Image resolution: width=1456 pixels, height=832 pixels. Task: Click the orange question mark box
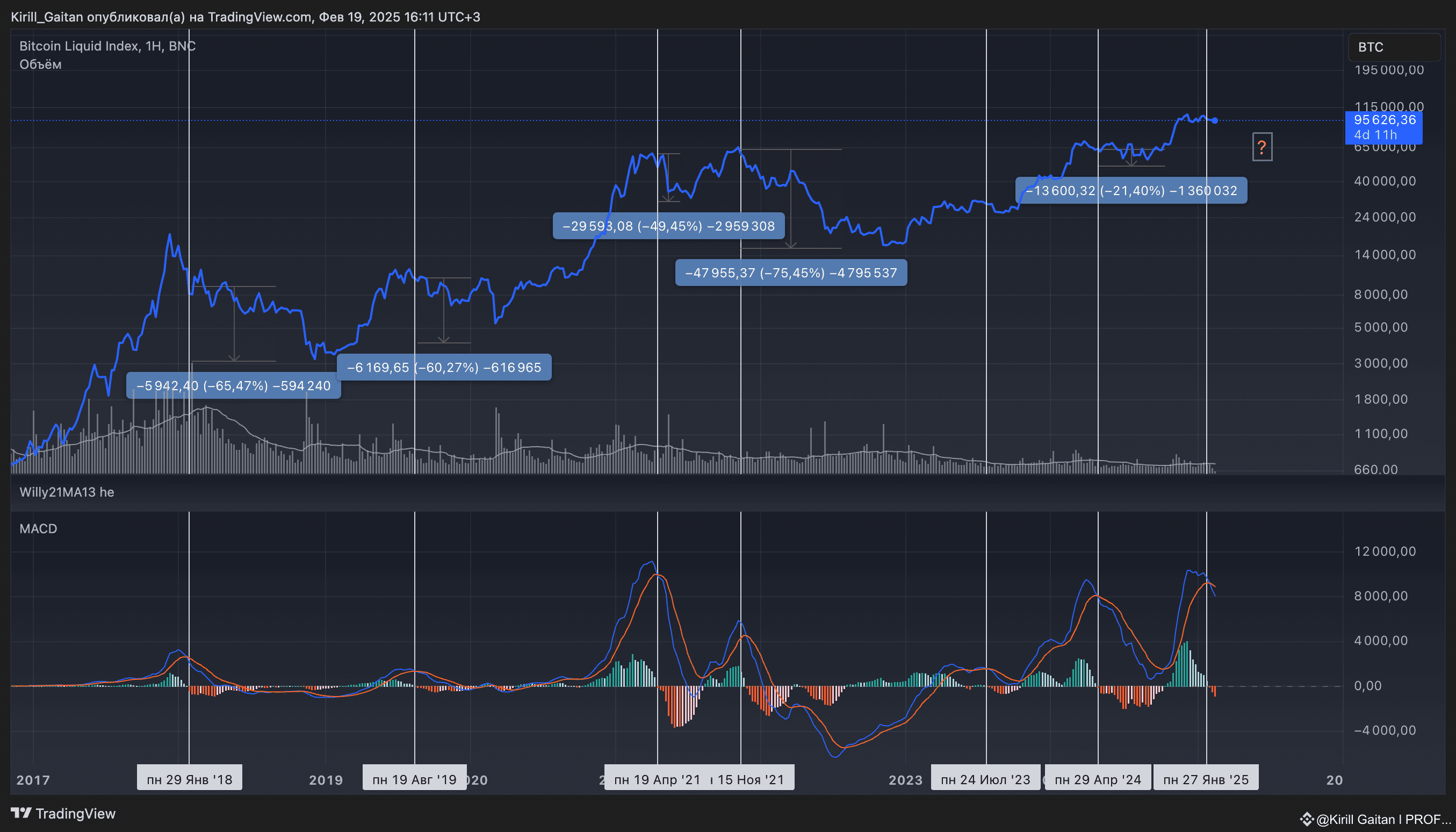coord(1262,147)
